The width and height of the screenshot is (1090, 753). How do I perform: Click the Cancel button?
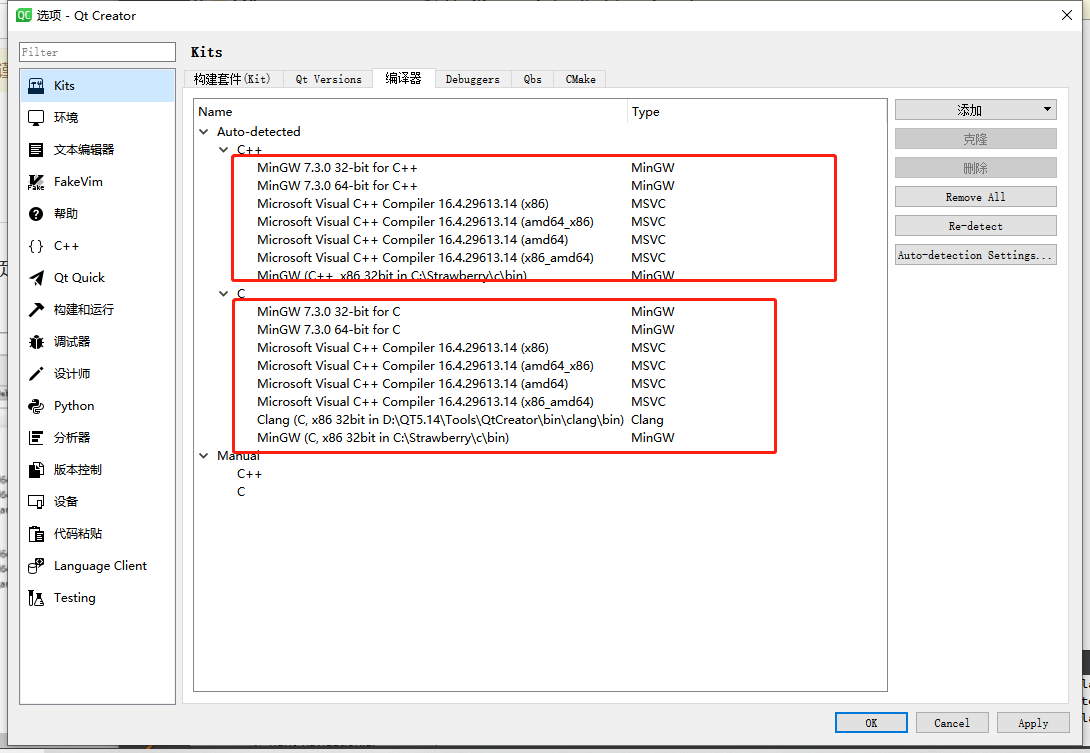(952, 723)
